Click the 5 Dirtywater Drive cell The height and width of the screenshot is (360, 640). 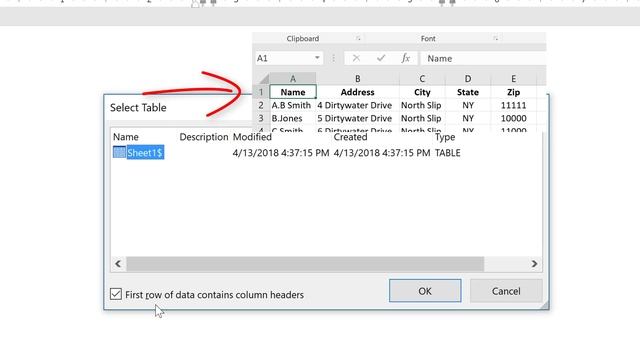click(x=357, y=118)
